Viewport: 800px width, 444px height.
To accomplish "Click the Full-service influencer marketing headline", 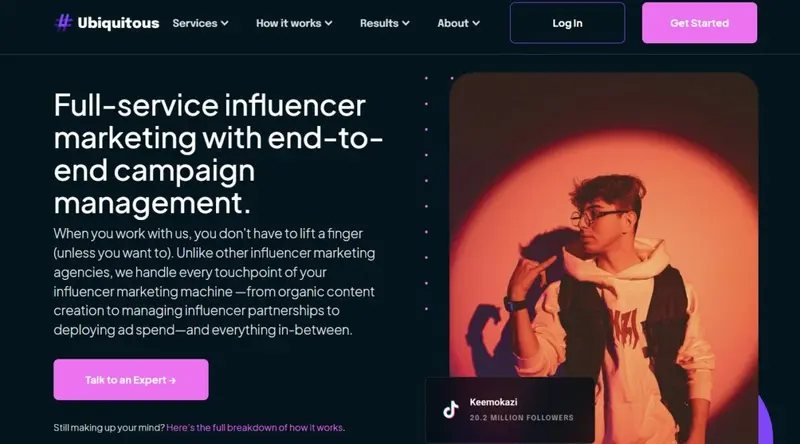I will [218, 154].
